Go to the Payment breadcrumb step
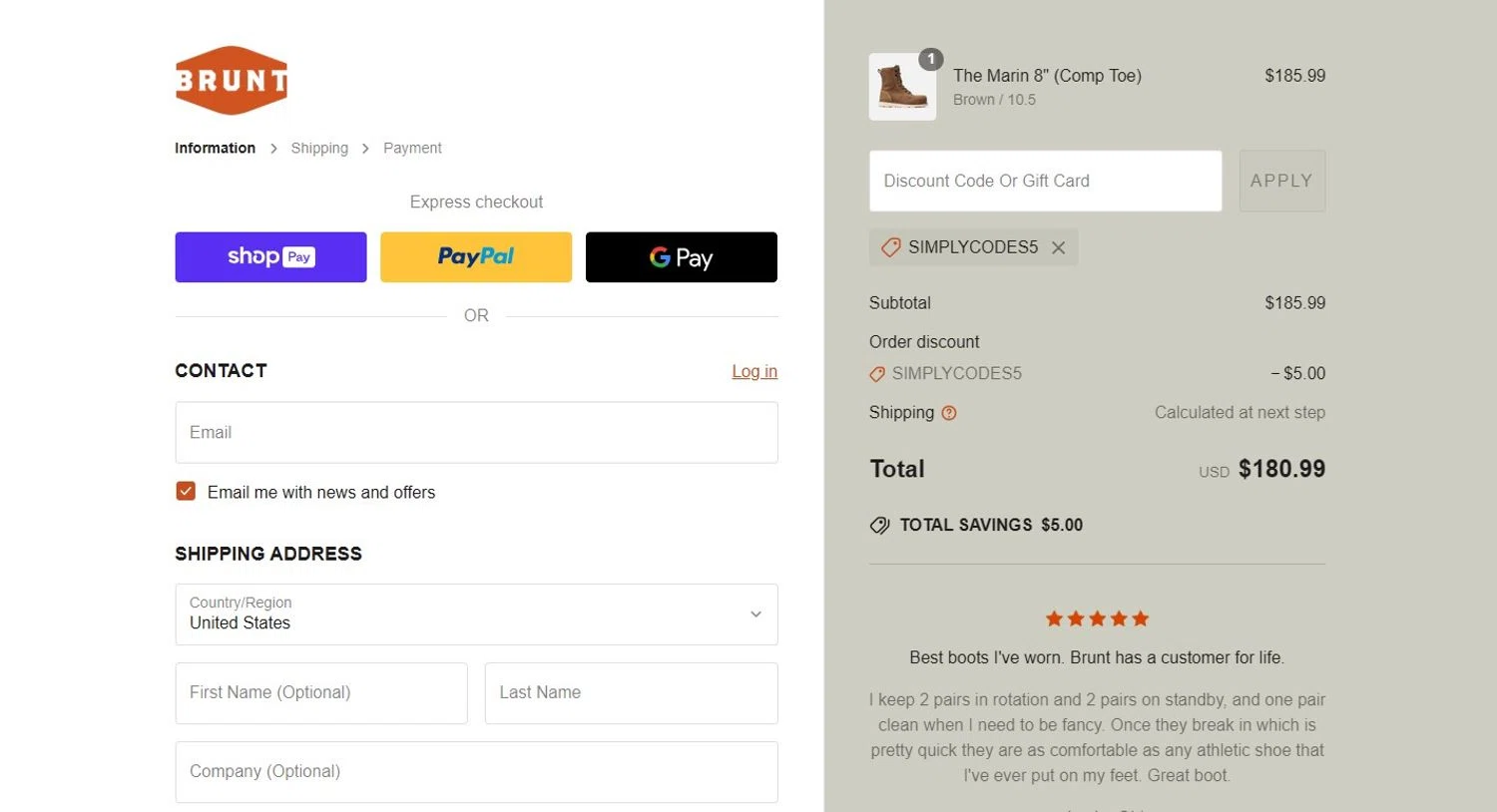Viewport: 1497px width, 812px height. pos(412,148)
